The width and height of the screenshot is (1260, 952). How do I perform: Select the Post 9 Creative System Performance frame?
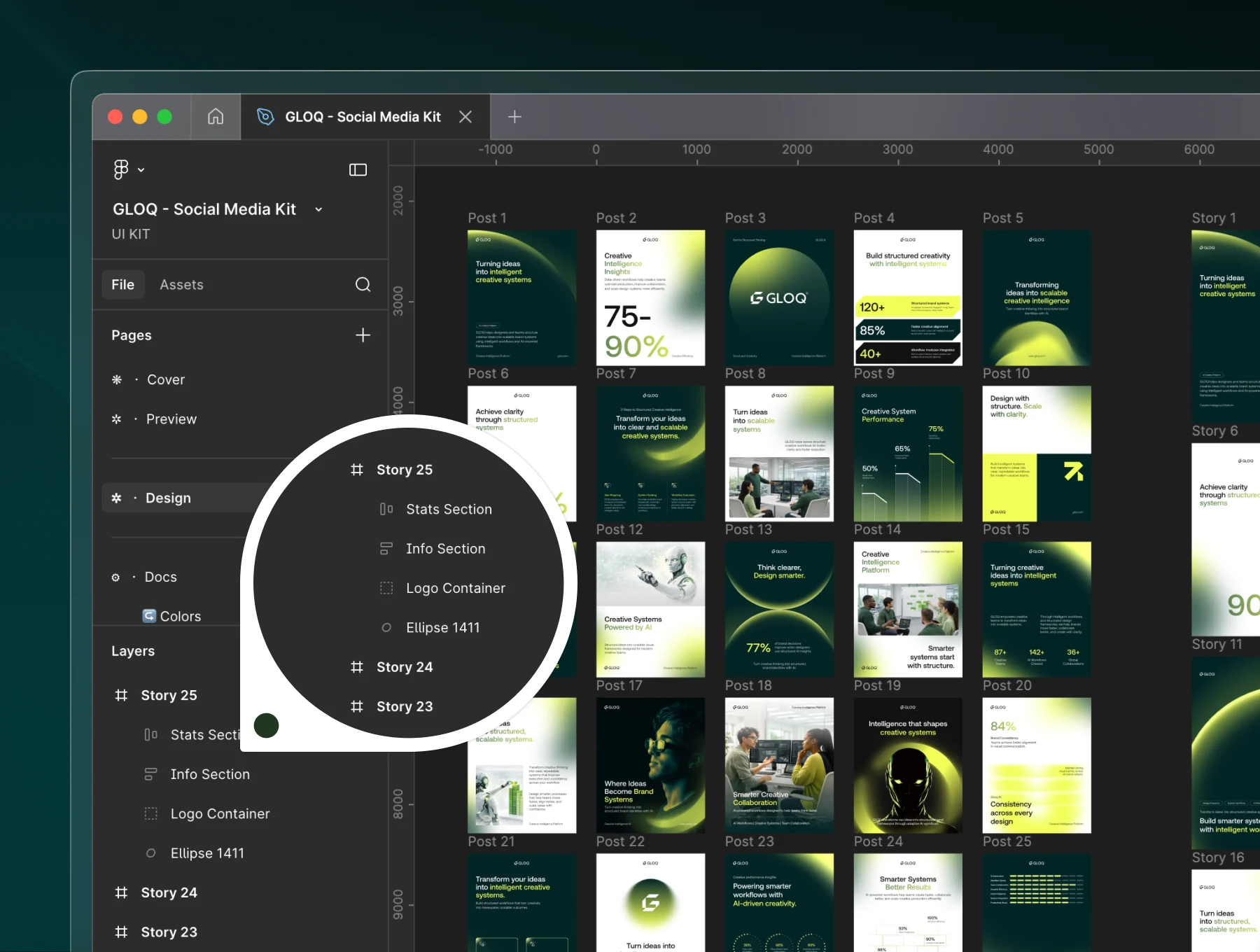pos(908,454)
